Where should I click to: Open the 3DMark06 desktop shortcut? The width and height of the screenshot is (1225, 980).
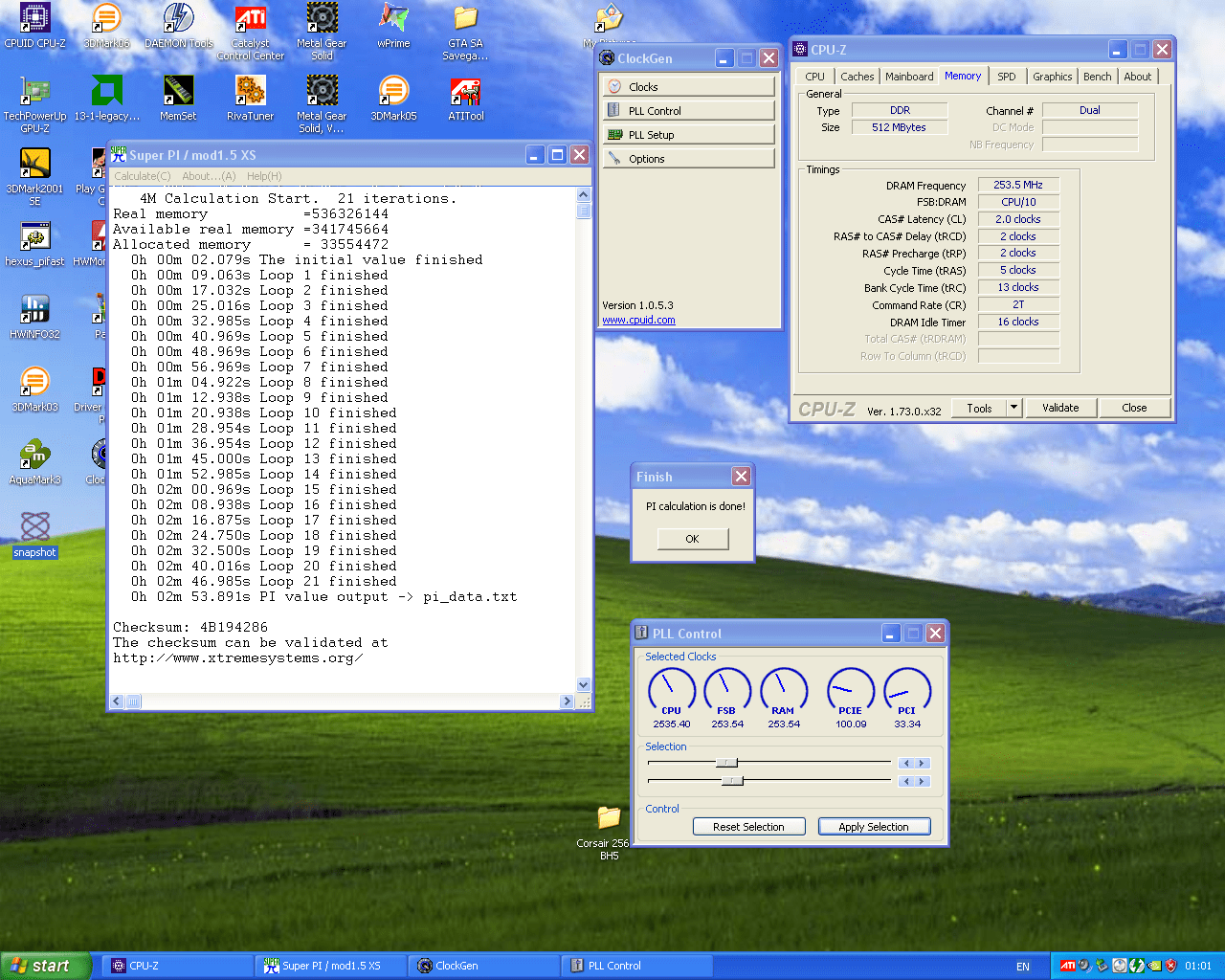106,27
